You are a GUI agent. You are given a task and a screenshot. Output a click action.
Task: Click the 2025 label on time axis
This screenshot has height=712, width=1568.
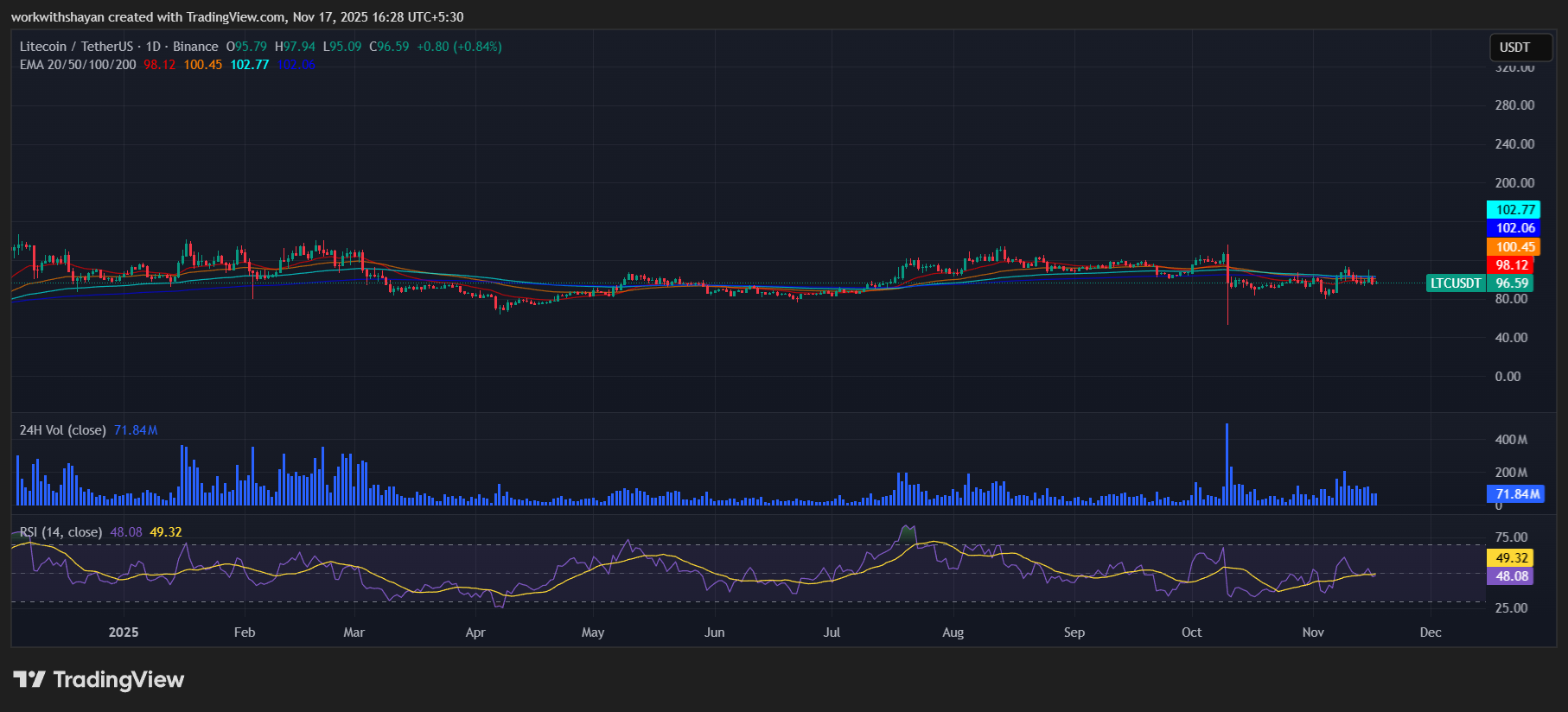(124, 633)
